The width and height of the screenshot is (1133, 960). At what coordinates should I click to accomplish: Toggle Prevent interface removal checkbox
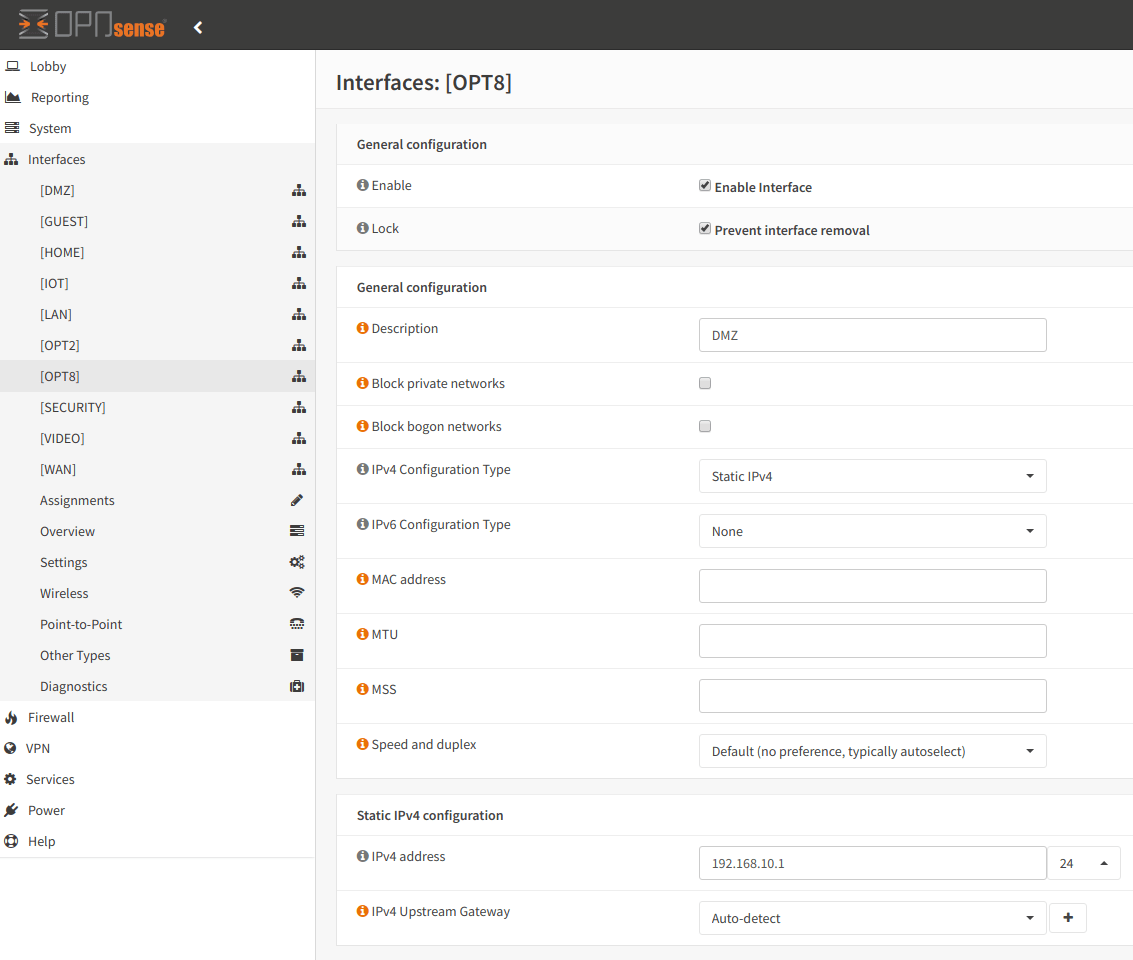click(x=705, y=229)
